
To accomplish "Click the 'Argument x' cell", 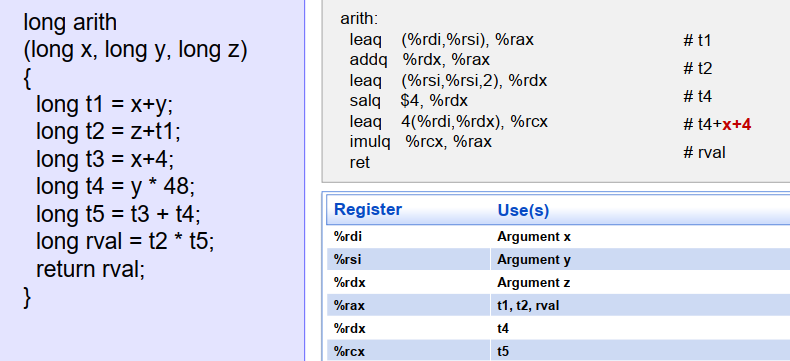I will 640,236.
